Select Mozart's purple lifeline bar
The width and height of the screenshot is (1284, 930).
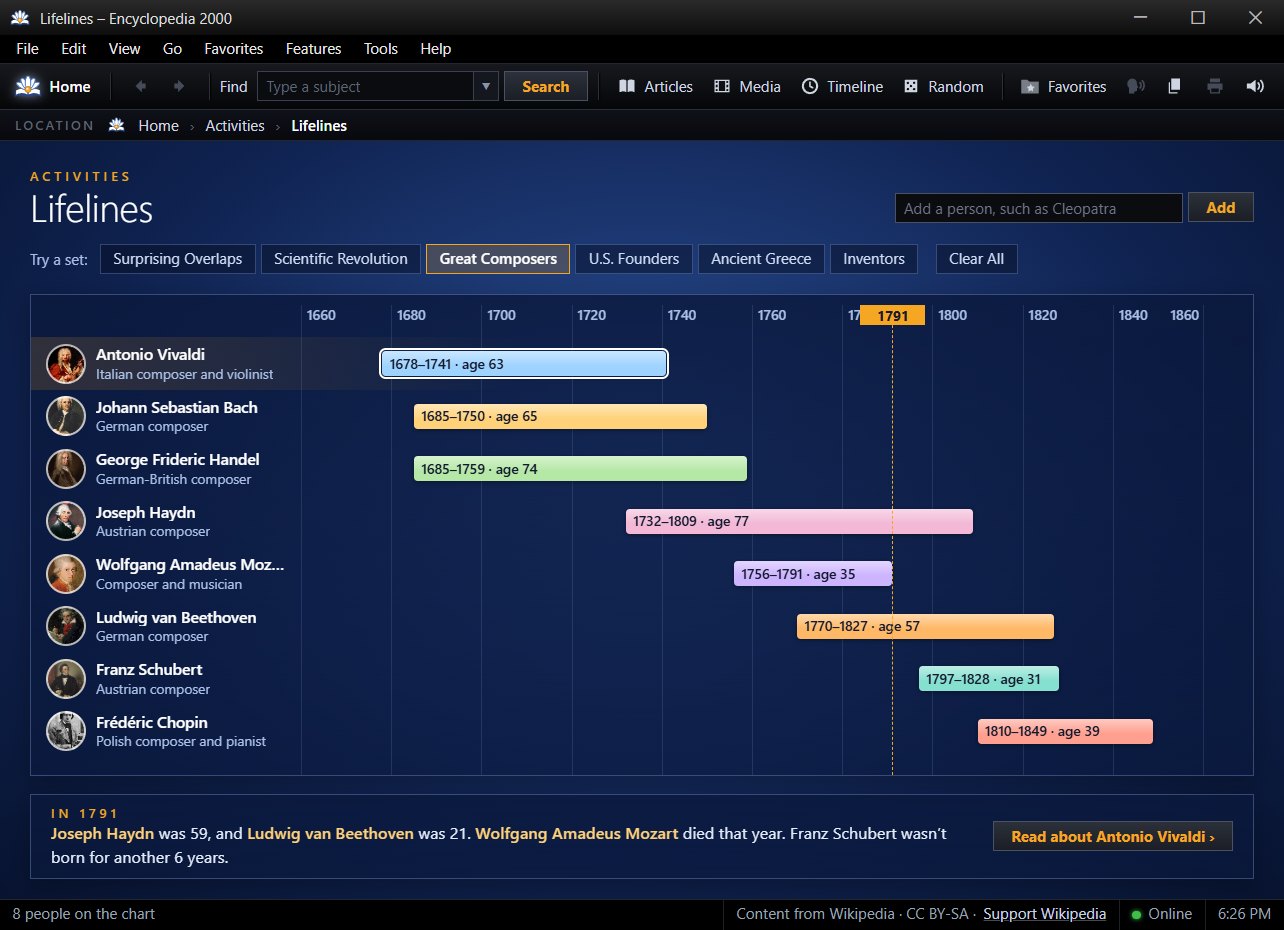(x=813, y=574)
